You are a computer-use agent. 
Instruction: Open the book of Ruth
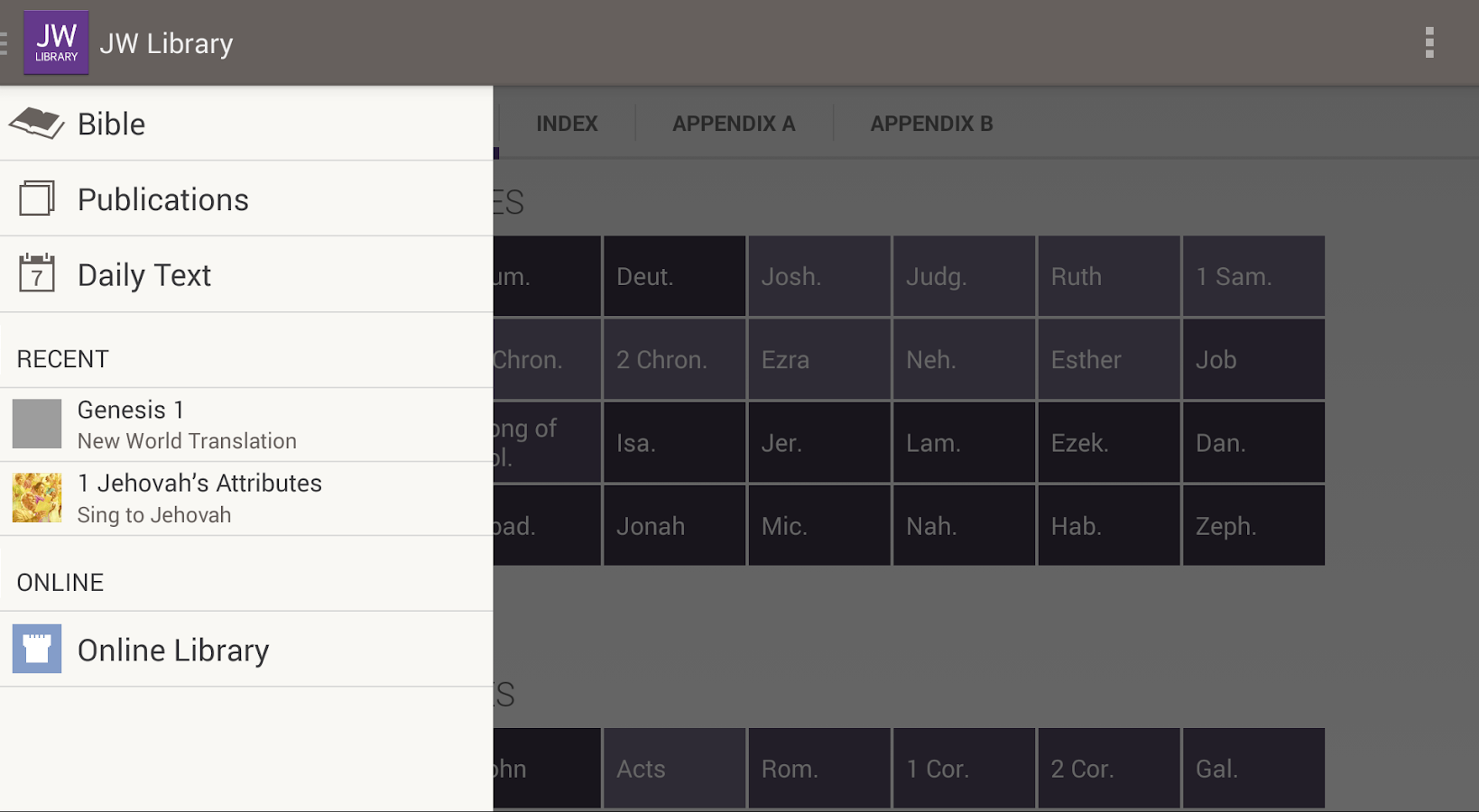(x=1108, y=276)
